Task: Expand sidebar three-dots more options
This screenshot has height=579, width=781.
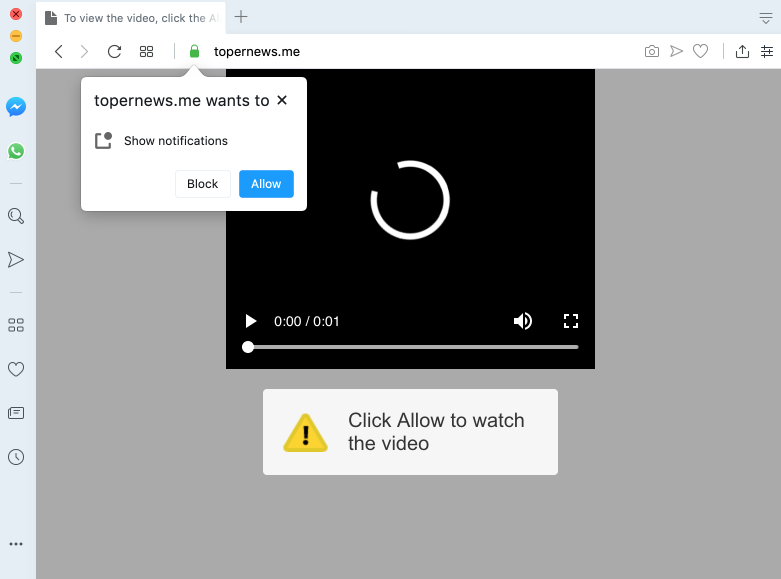Action: pyautogui.click(x=16, y=544)
